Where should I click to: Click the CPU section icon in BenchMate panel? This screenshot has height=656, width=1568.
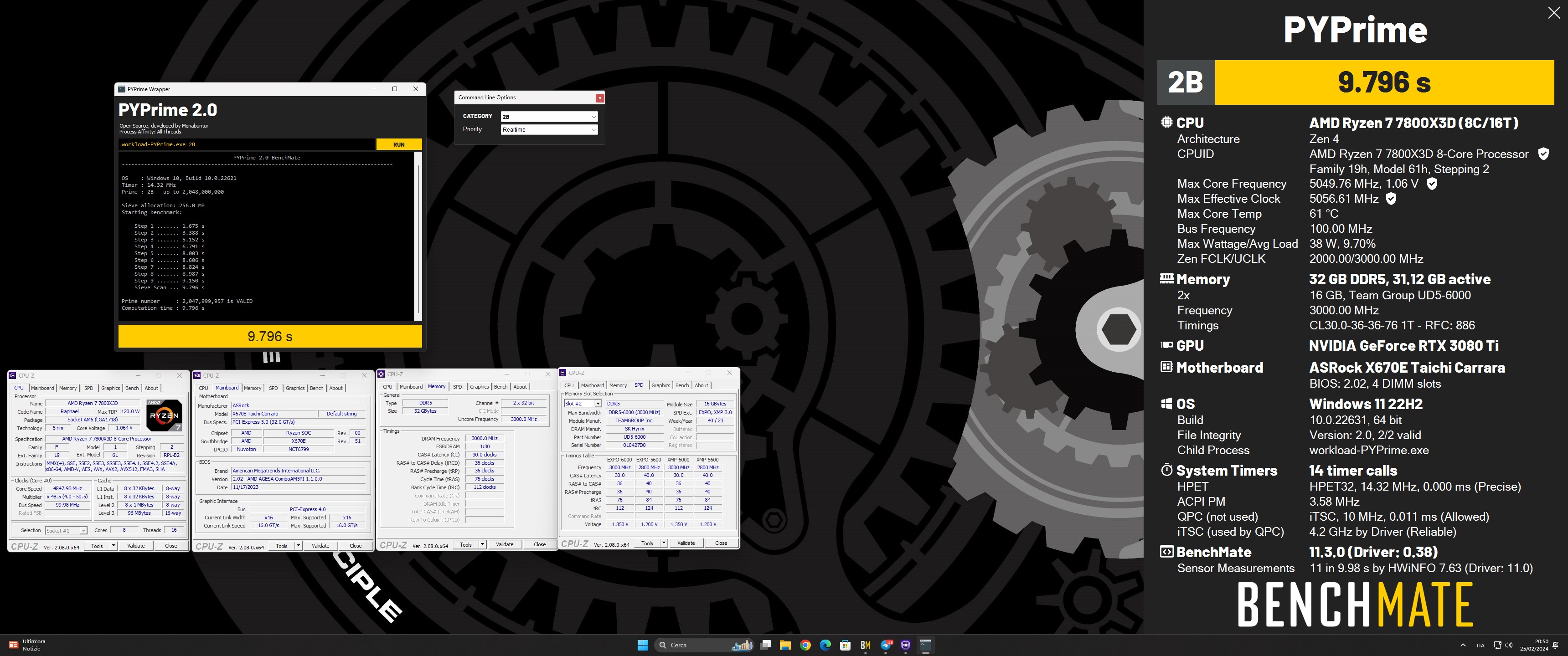click(x=1166, y=122)
